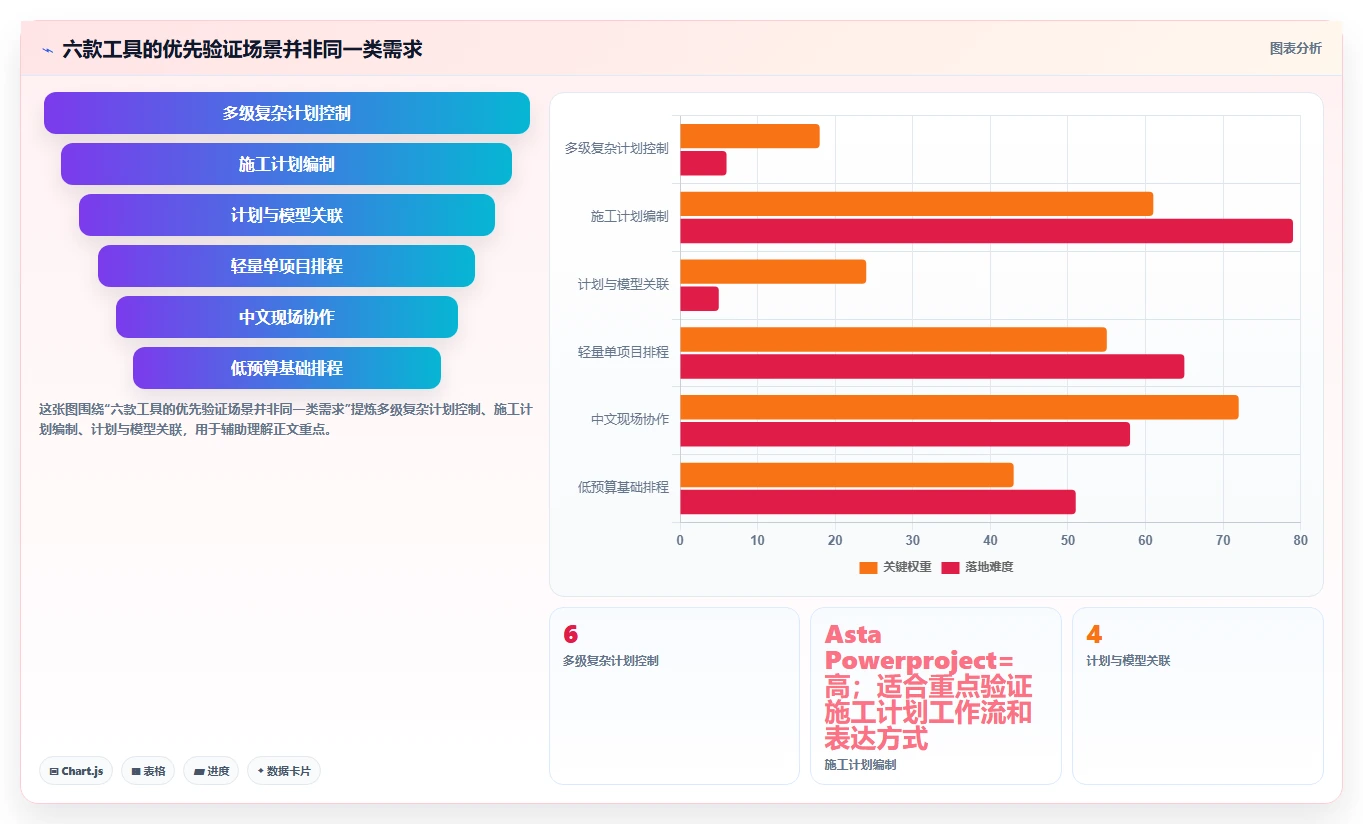Click the red bar for 计划与模型关联
The width and height of the screenshot is (1363, 824).
click(x=700, y=299)
